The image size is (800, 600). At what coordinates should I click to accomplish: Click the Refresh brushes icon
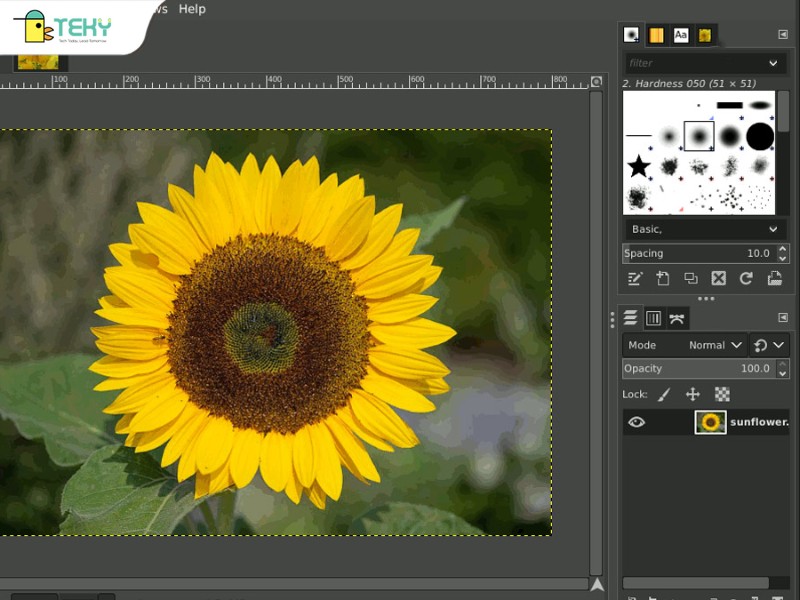746,279
